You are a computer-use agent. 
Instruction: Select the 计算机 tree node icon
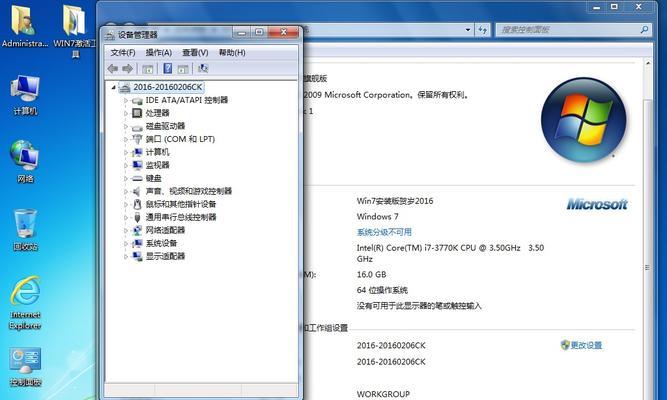point(137,152)
